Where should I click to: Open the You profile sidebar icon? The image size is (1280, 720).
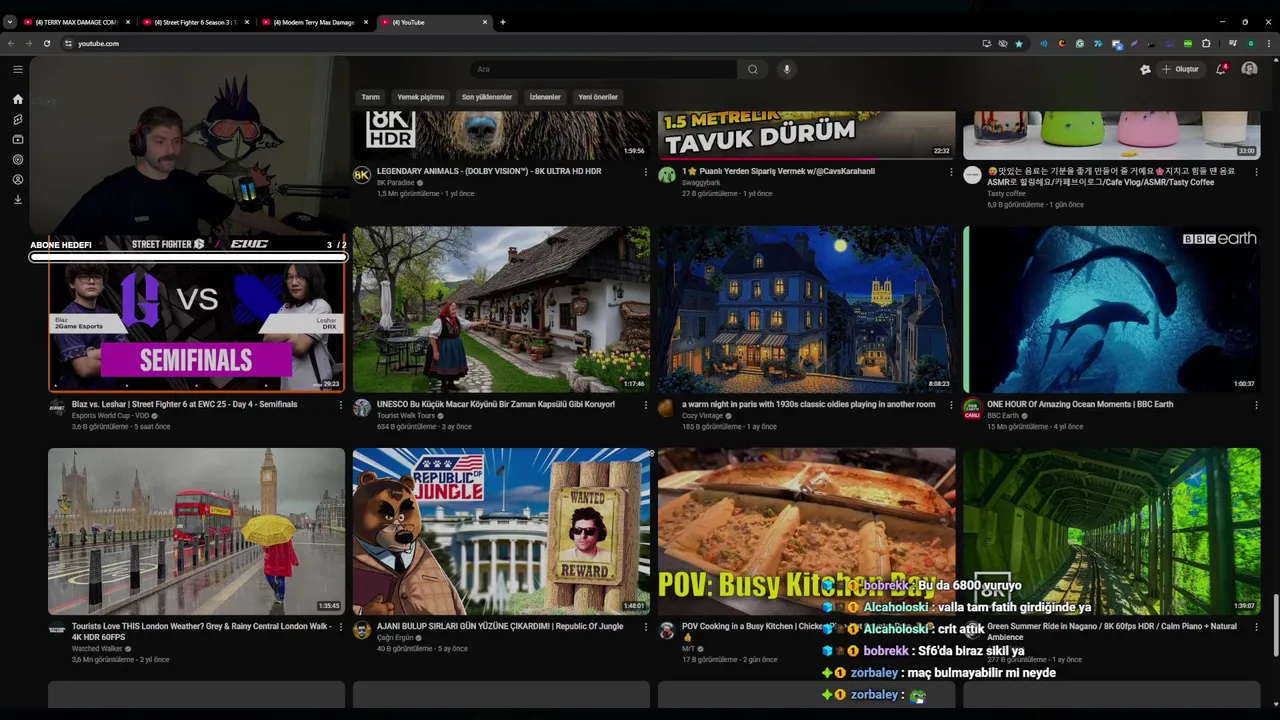(17, 179)
